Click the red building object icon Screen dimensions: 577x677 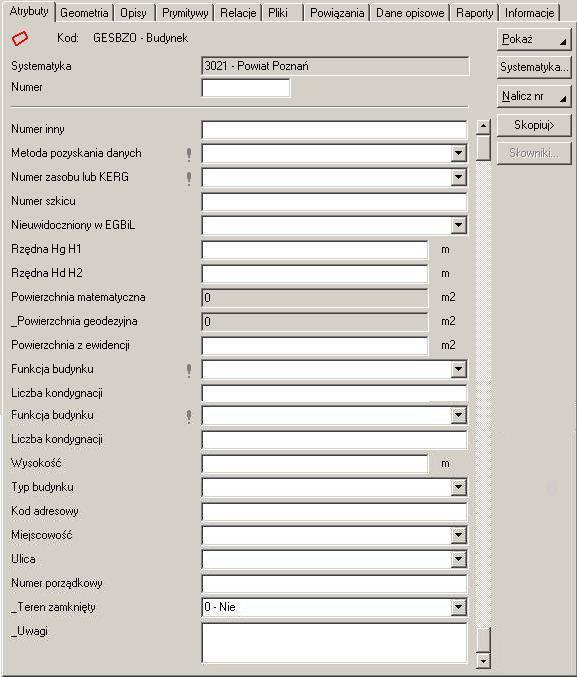[x=20, y=38]
